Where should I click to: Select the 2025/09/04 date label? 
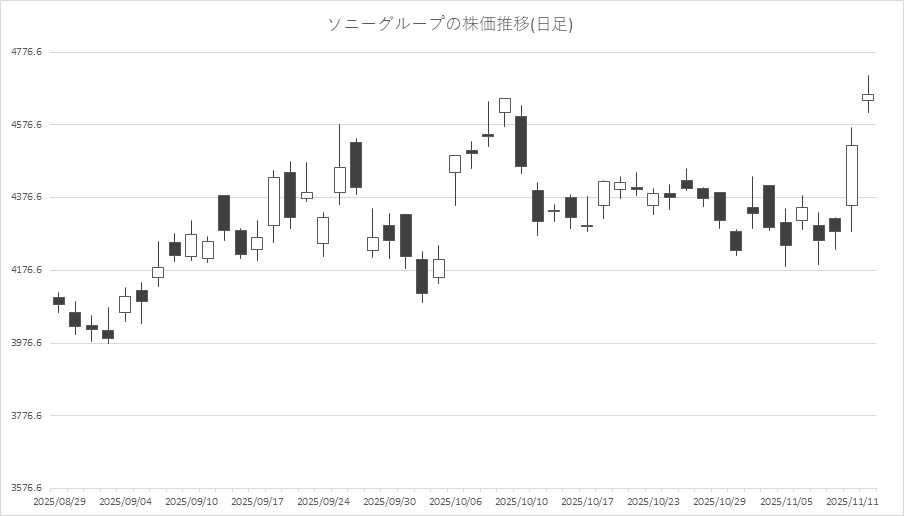click(125, 501)
